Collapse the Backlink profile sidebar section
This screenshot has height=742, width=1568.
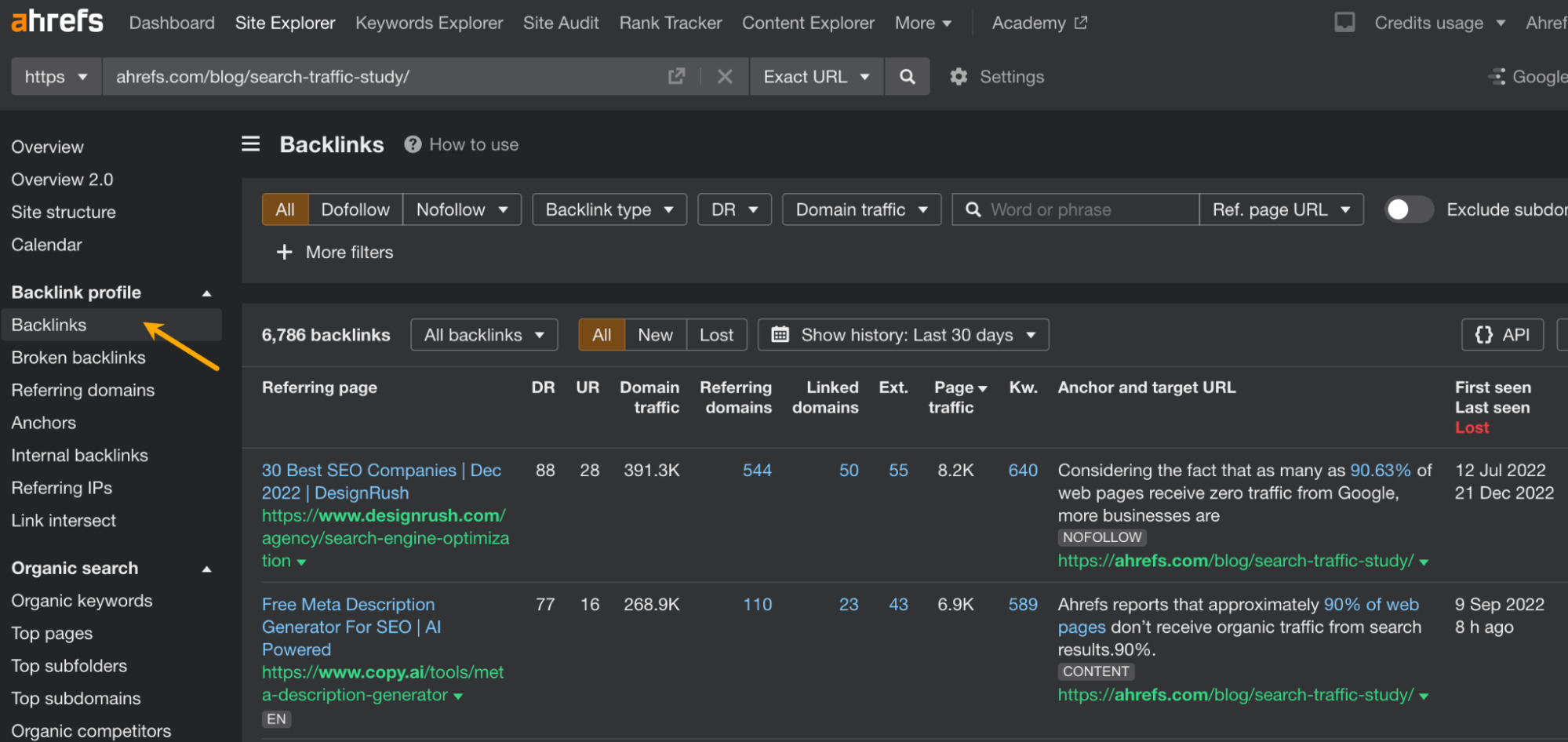click(x=206, y=292)
